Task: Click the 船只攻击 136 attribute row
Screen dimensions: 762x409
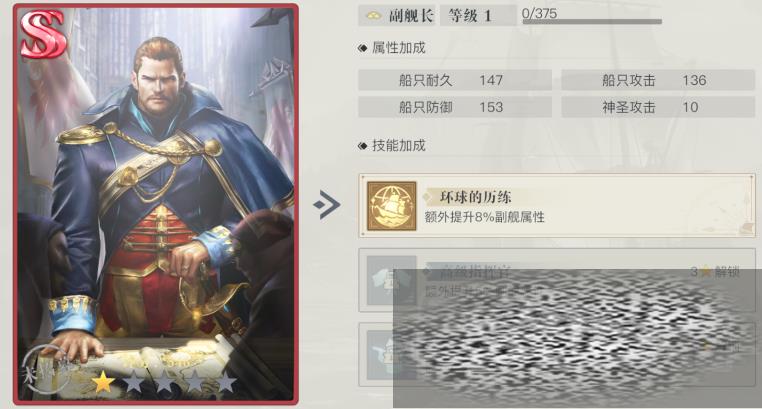Action: (658, 80)
